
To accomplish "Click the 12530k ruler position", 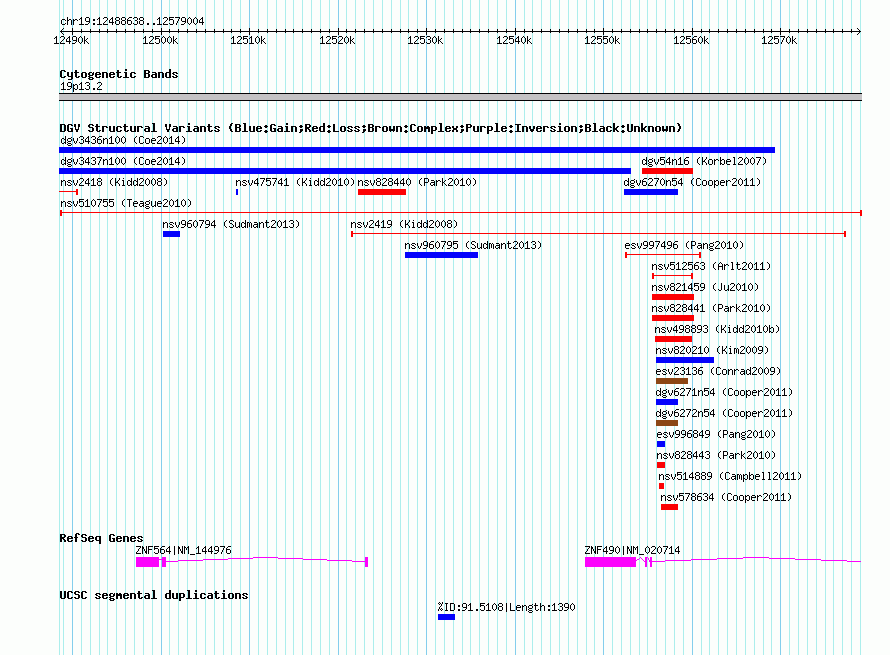I will click(425, 40).
